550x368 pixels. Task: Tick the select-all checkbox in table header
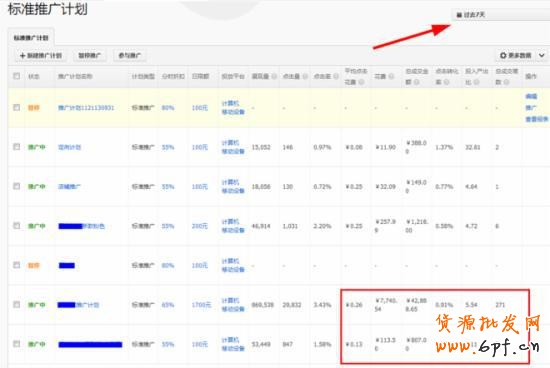(16, 76)
